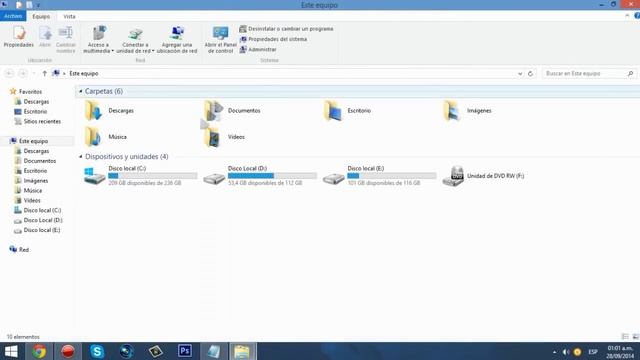
Task: Open Vídeos in navigation tree
Action: (28, 200)
